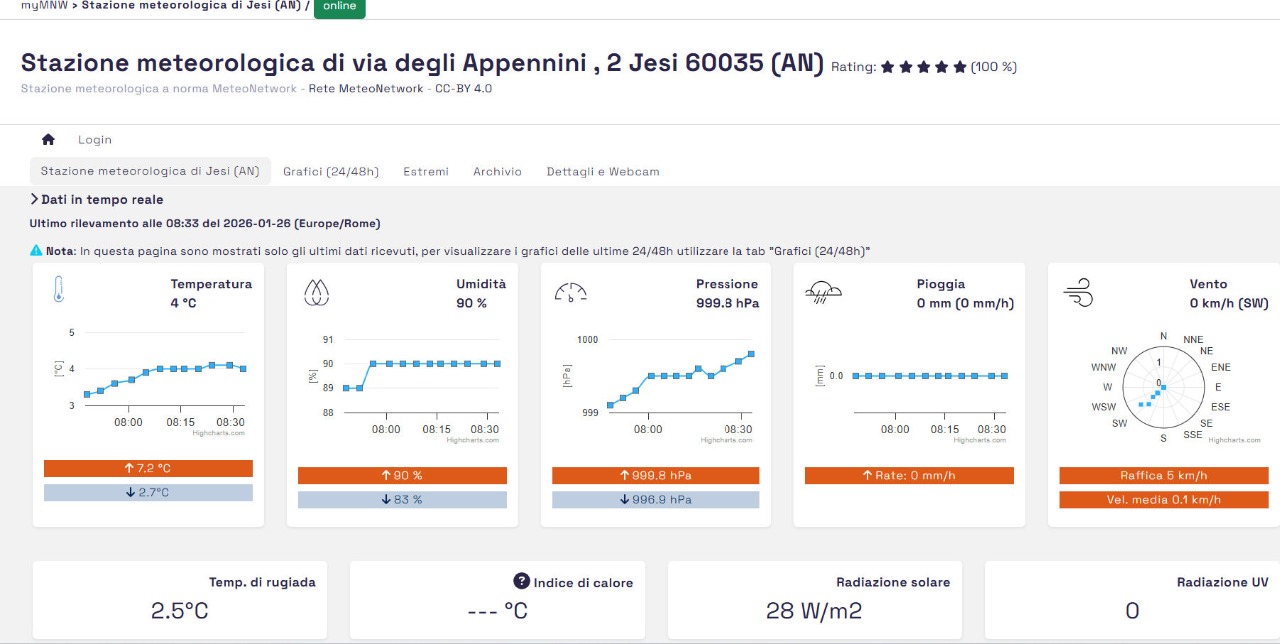This screenshot has width=1280, height=644.
Task: Collapse the Dati in tempo reale section
Action: pyautogui.click(x=35, y=200)
